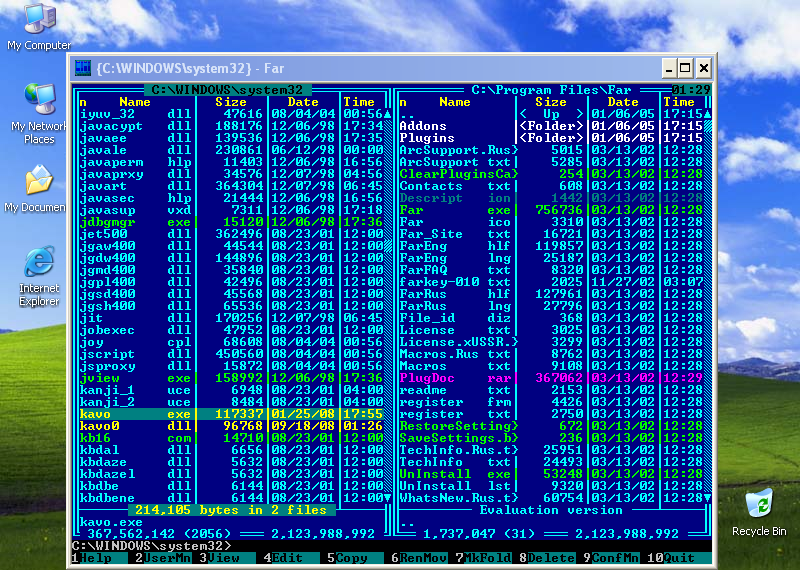Click 8 Delete in the key bar

click(x=547, y=558)
